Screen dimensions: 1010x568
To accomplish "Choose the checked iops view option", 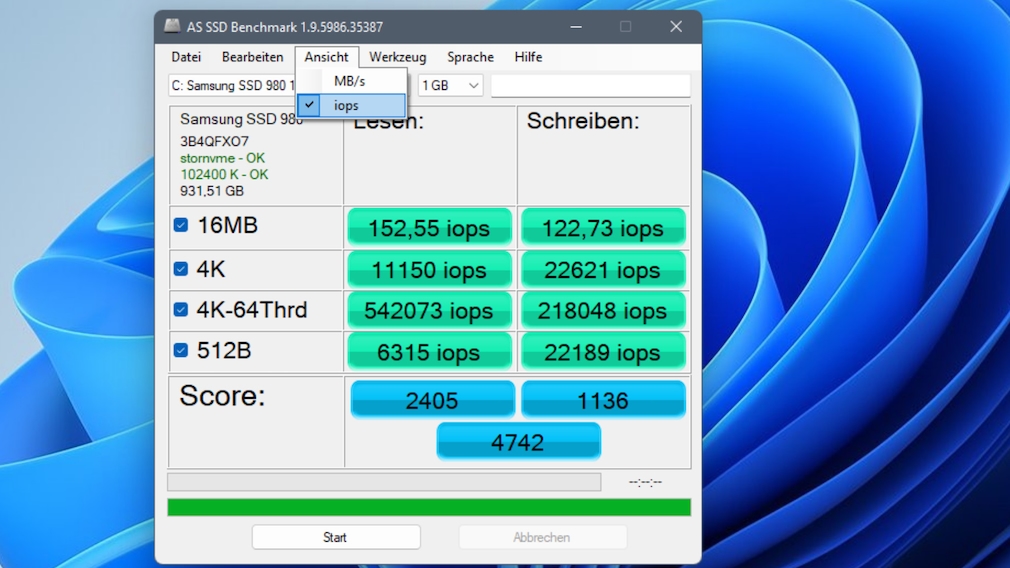I will (346, 105).
